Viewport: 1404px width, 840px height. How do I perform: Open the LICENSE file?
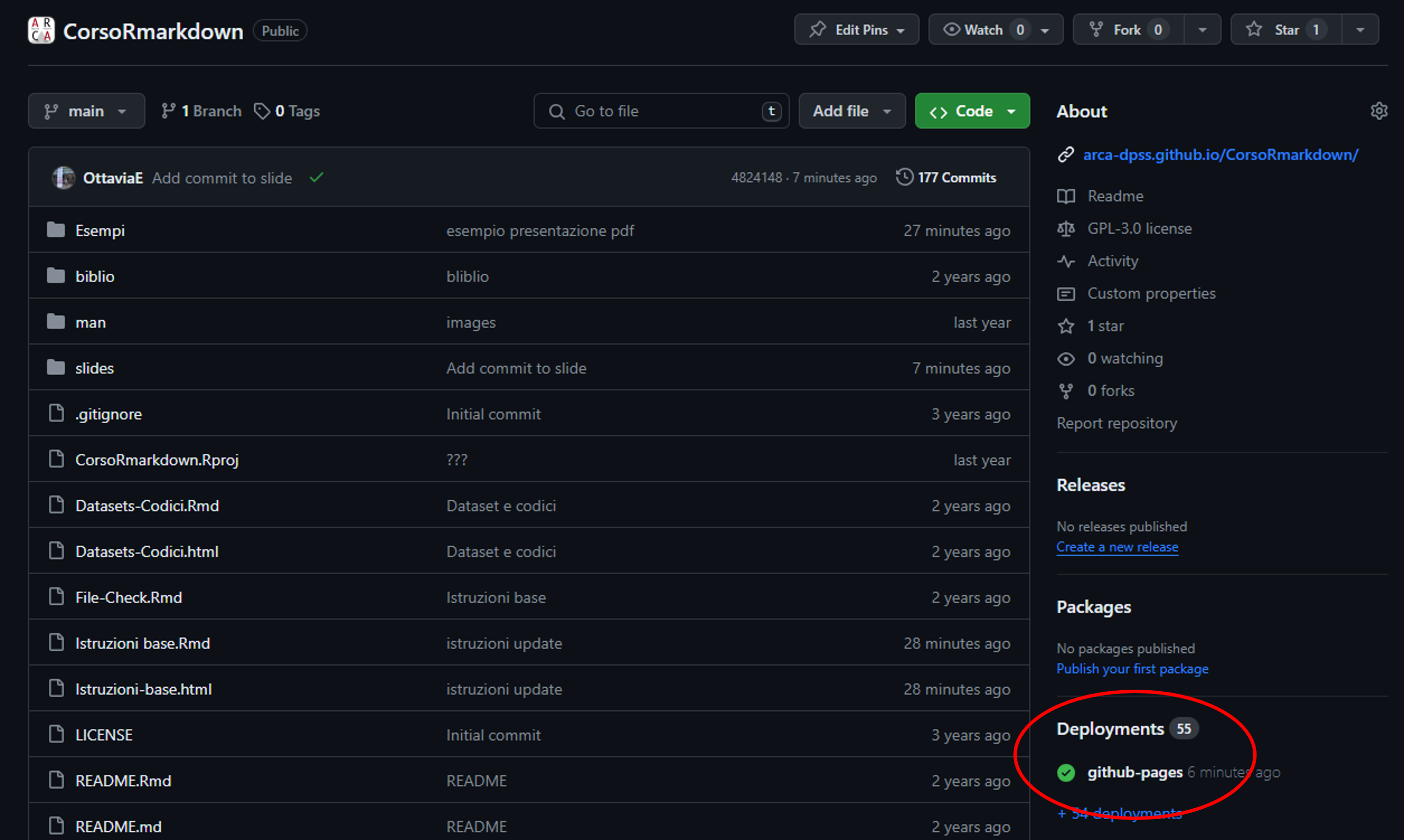tap(104, 735)
